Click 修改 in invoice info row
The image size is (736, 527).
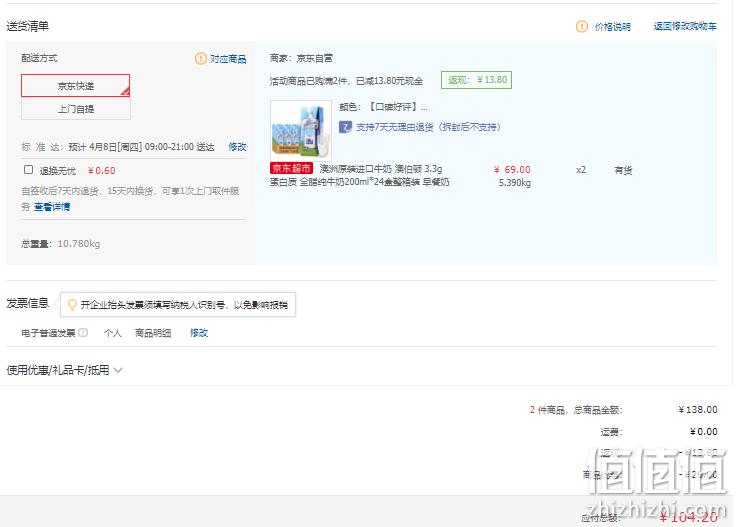(x=199, y=333)
